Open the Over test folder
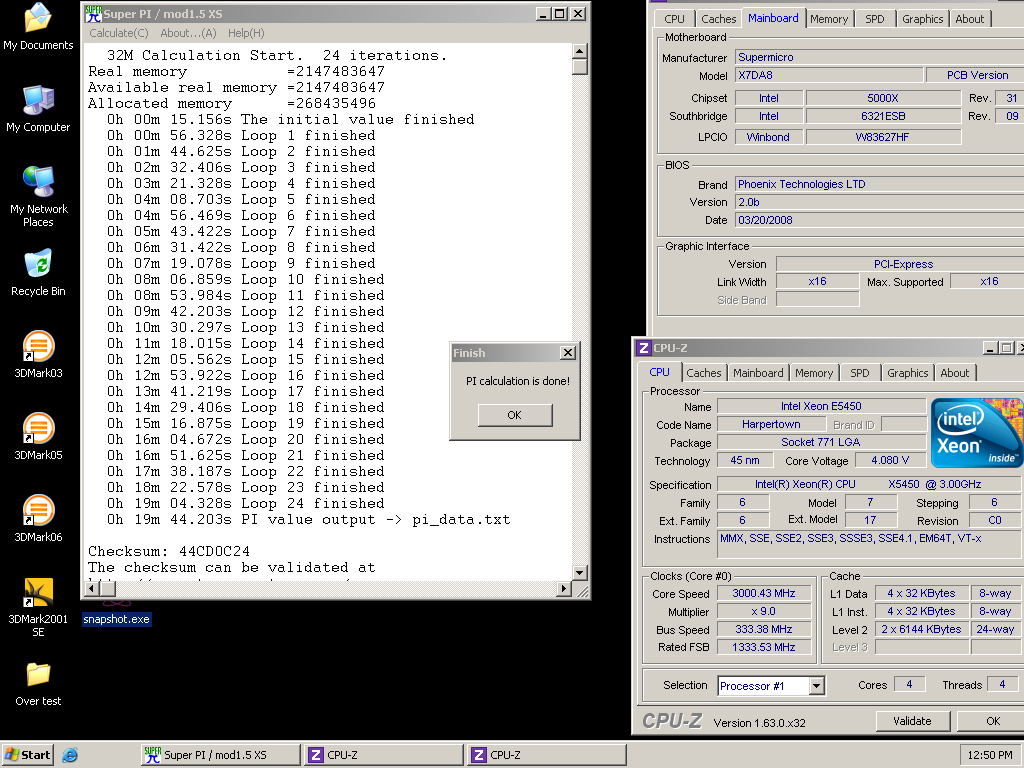 coord(38,684)
